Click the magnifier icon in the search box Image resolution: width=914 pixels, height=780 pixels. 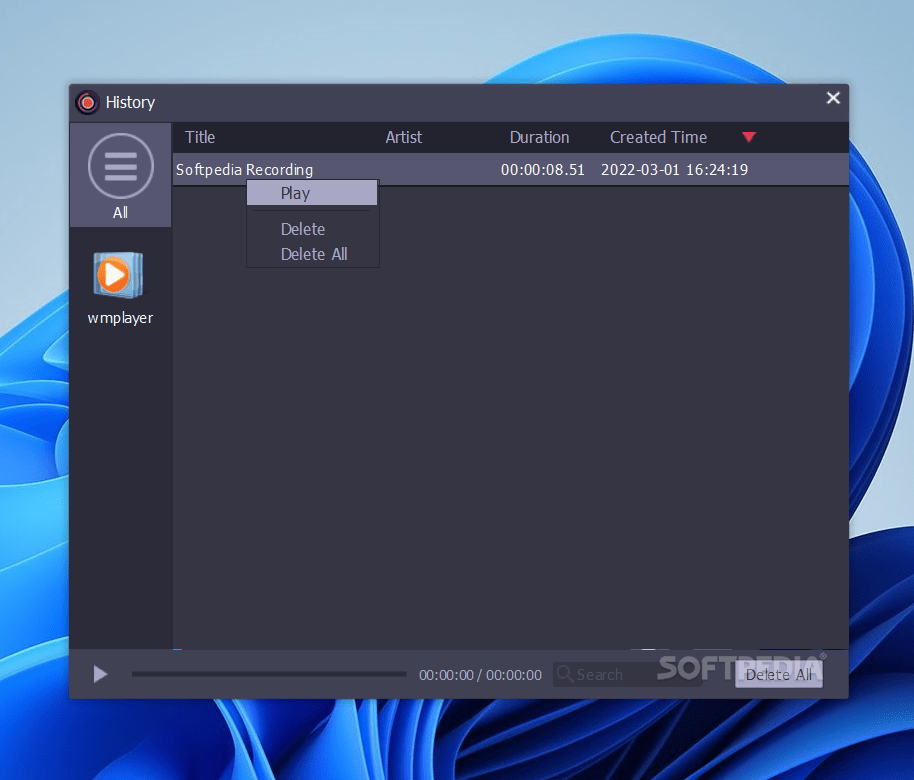pos(566,674)
